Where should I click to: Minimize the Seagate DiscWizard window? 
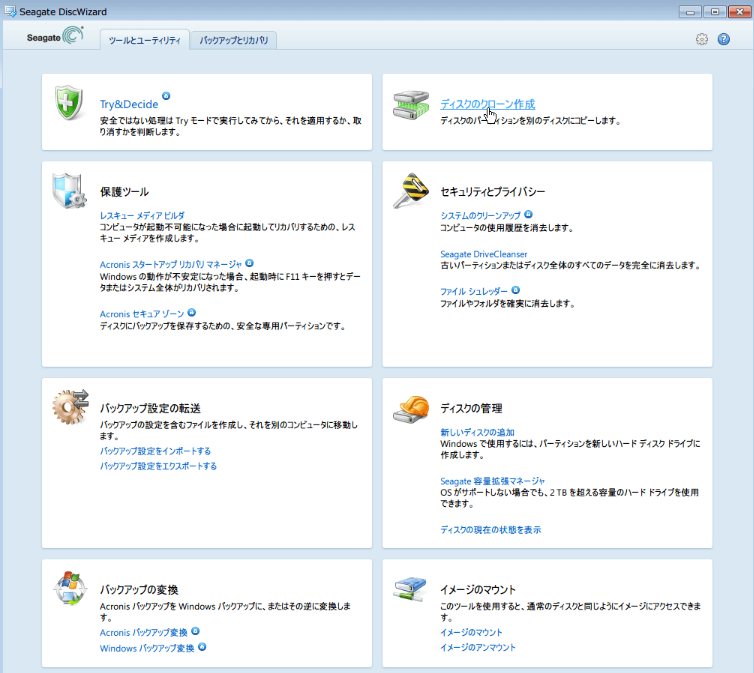690,12
